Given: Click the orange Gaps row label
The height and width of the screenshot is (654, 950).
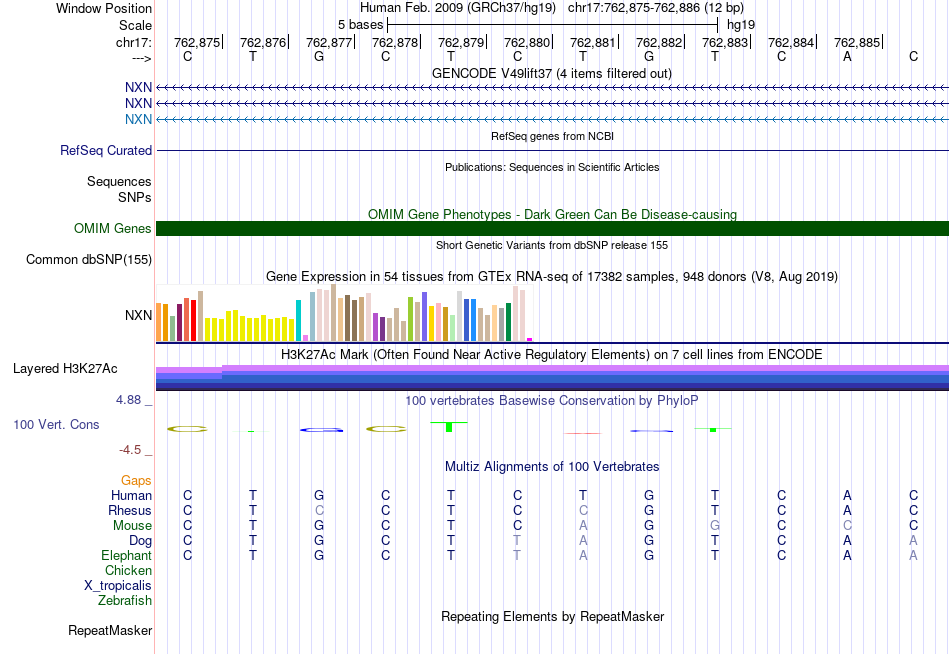Looking at the screenshot, I should (136, 481).
